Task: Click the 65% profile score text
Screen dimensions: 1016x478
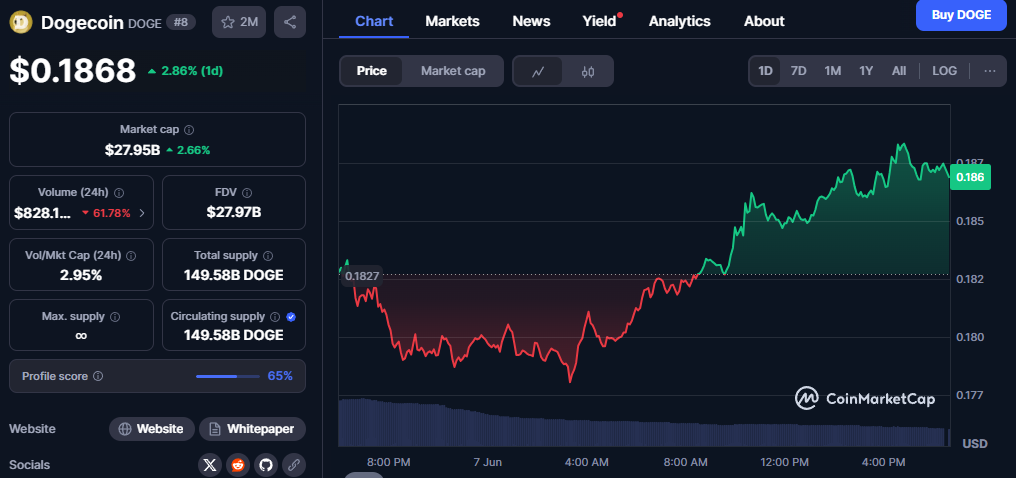Action: pos(280,376)
